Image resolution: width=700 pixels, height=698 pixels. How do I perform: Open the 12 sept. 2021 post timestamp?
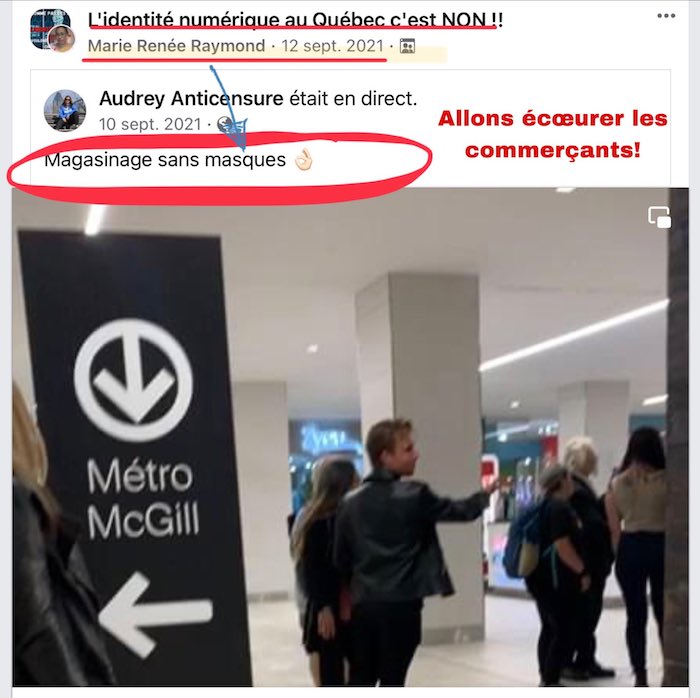click(x=333, y=46)
